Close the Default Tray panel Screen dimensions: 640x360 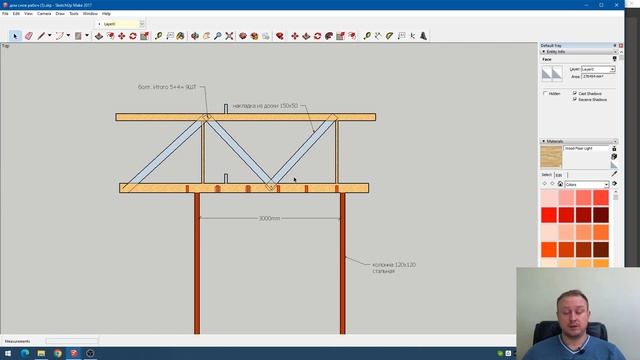tap(621, 45)
